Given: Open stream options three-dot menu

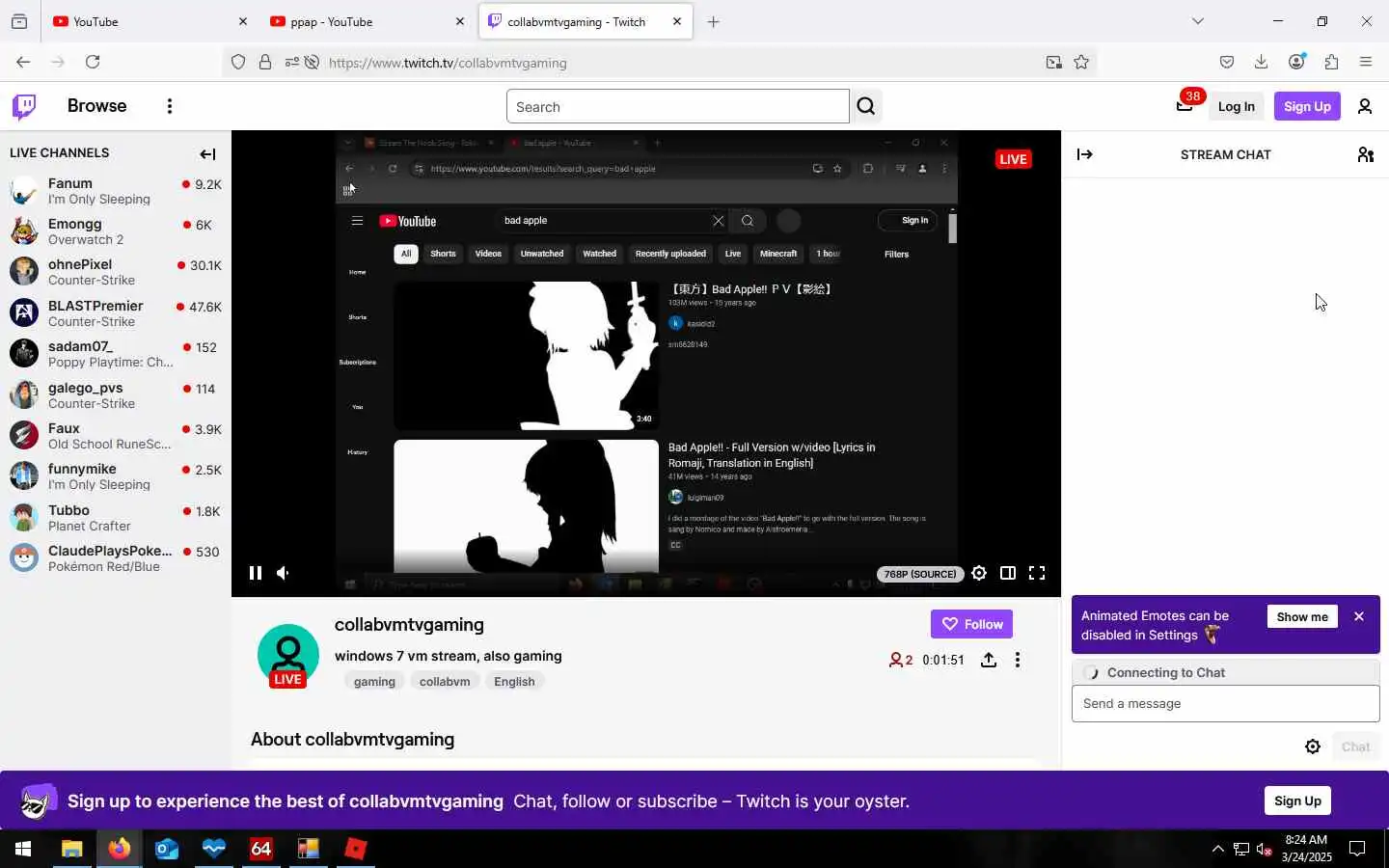Looking at the screenshot, I should [1018, 660].
